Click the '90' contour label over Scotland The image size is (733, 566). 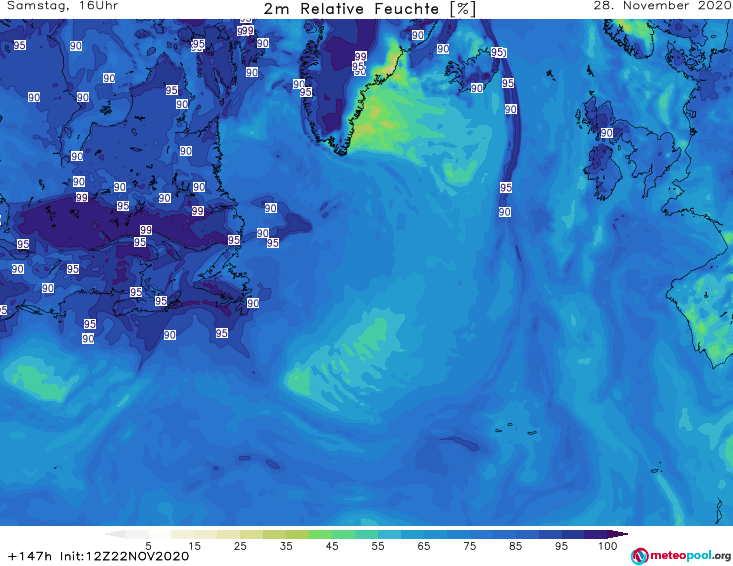[x=607, y=133]
